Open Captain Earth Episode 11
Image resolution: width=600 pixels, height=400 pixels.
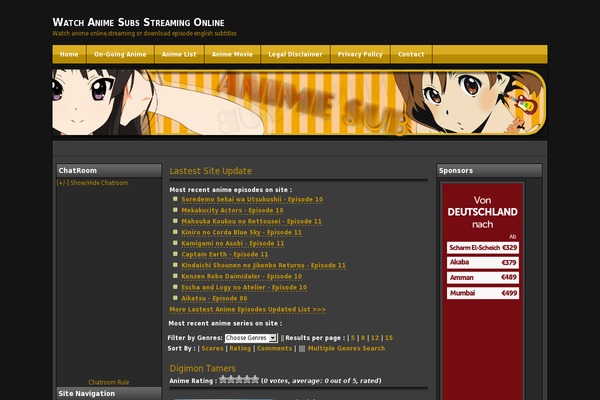tap(225, 255)
